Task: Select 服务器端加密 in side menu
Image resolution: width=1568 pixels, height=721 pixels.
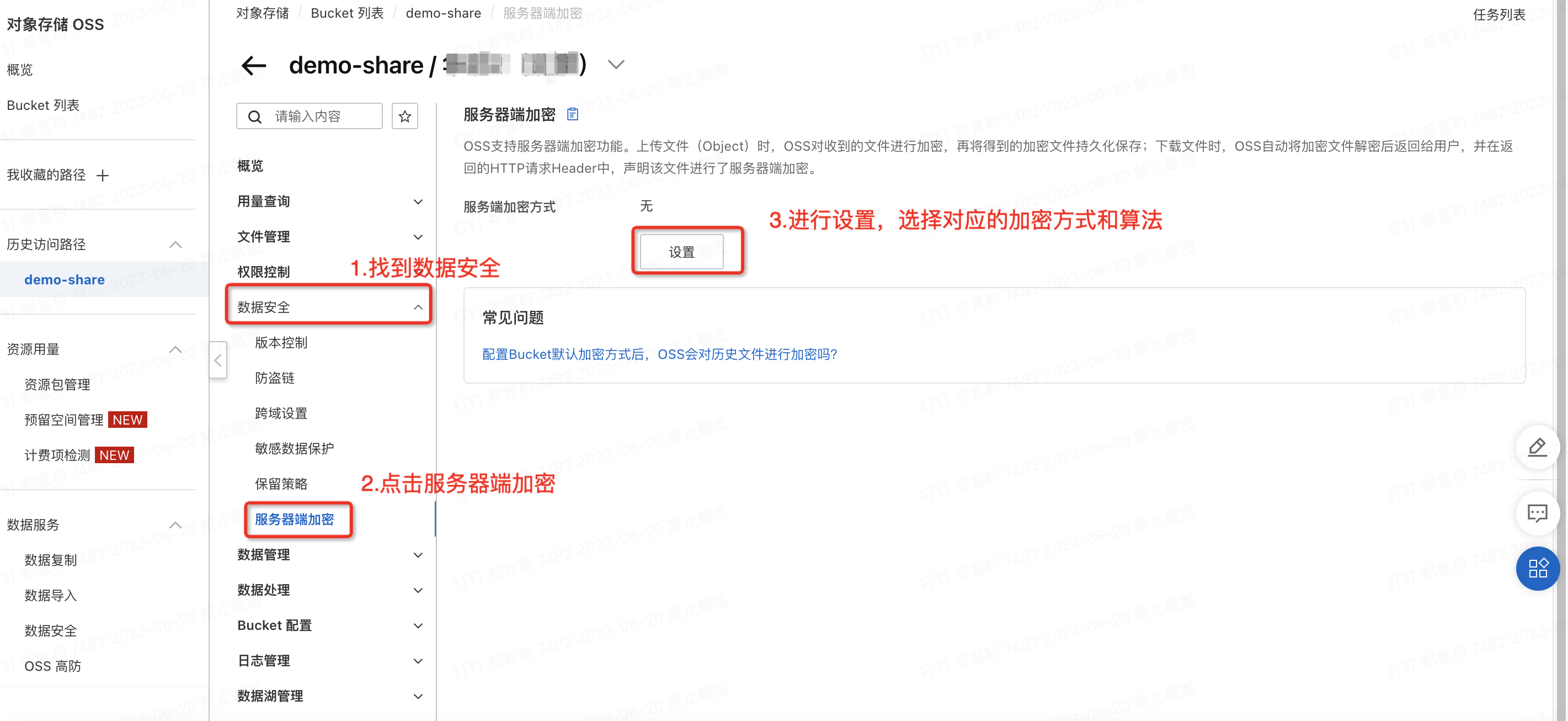Action: point(295,519)
